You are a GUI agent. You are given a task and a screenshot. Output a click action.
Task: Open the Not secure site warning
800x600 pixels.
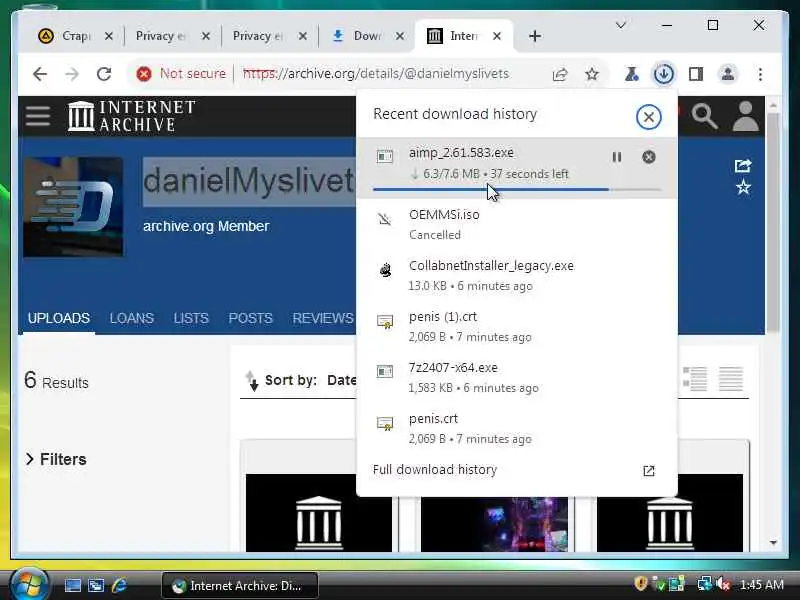point(181,74)
